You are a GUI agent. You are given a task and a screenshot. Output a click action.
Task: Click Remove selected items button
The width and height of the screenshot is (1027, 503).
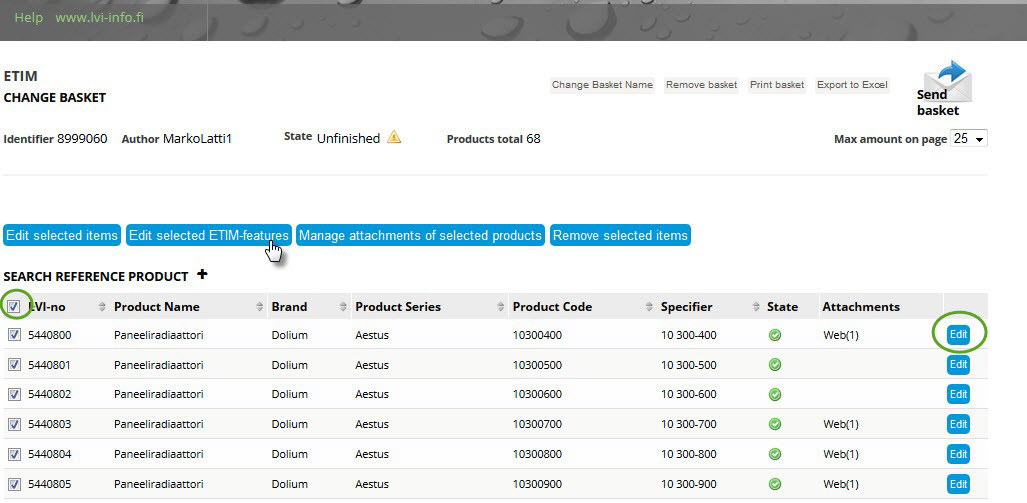click(x=620, y=235)
